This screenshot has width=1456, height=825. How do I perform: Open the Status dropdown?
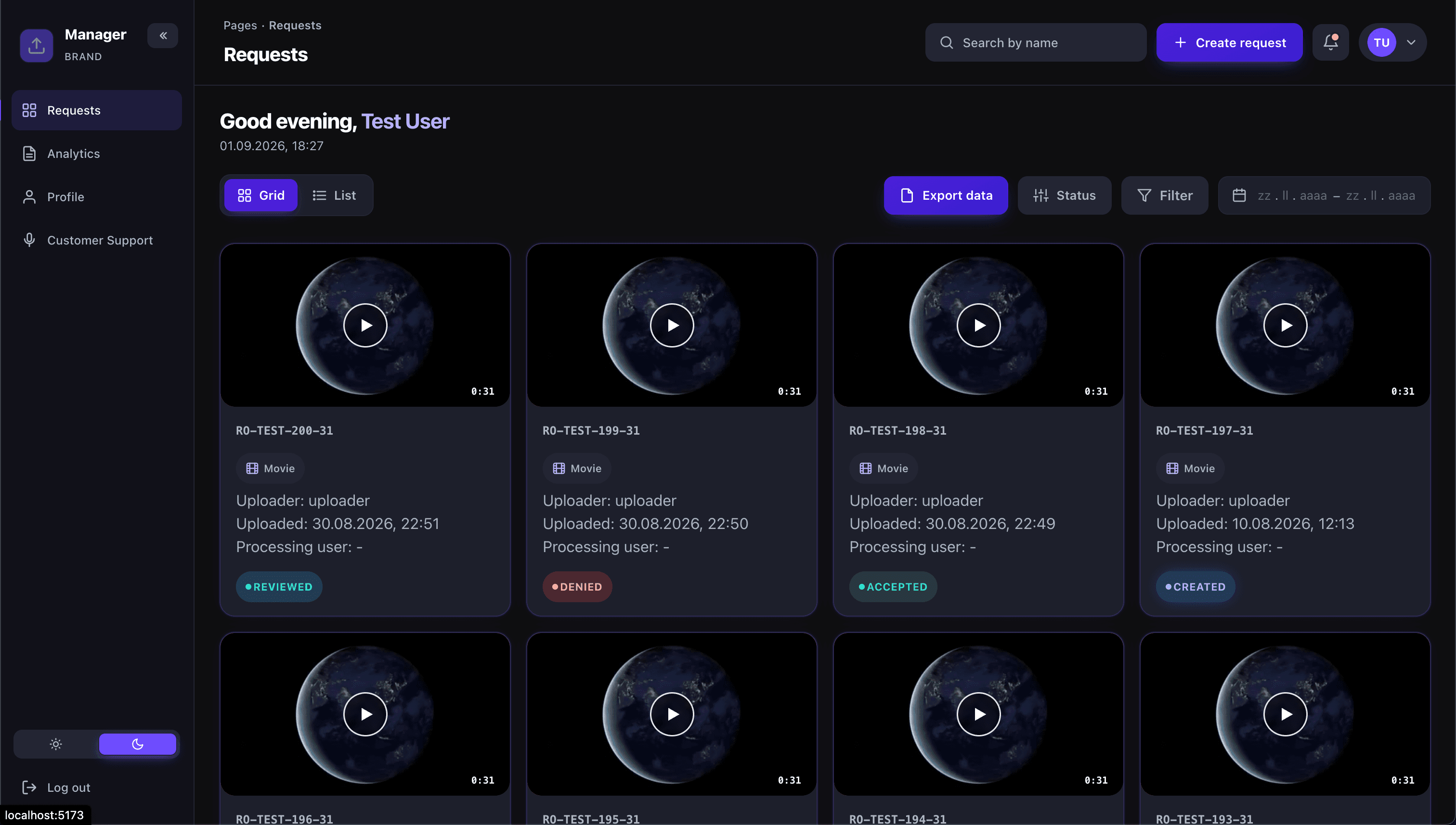[x=1065, y=195]
